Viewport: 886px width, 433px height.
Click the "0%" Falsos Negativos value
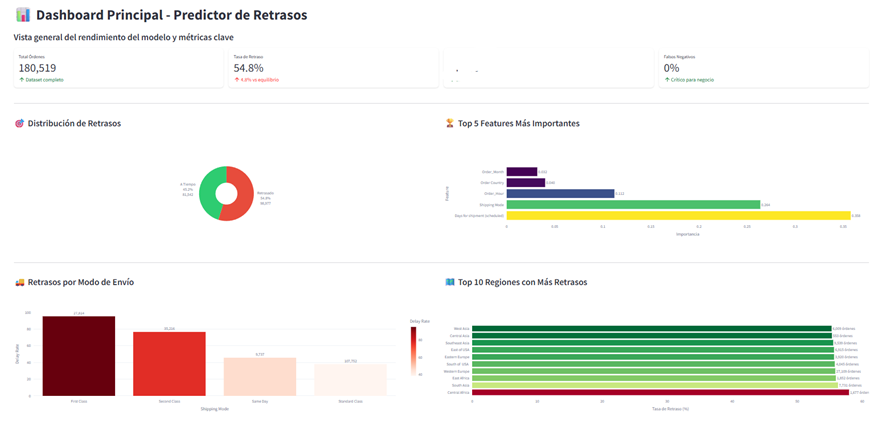pyautogui.click(x=671, y=68)
